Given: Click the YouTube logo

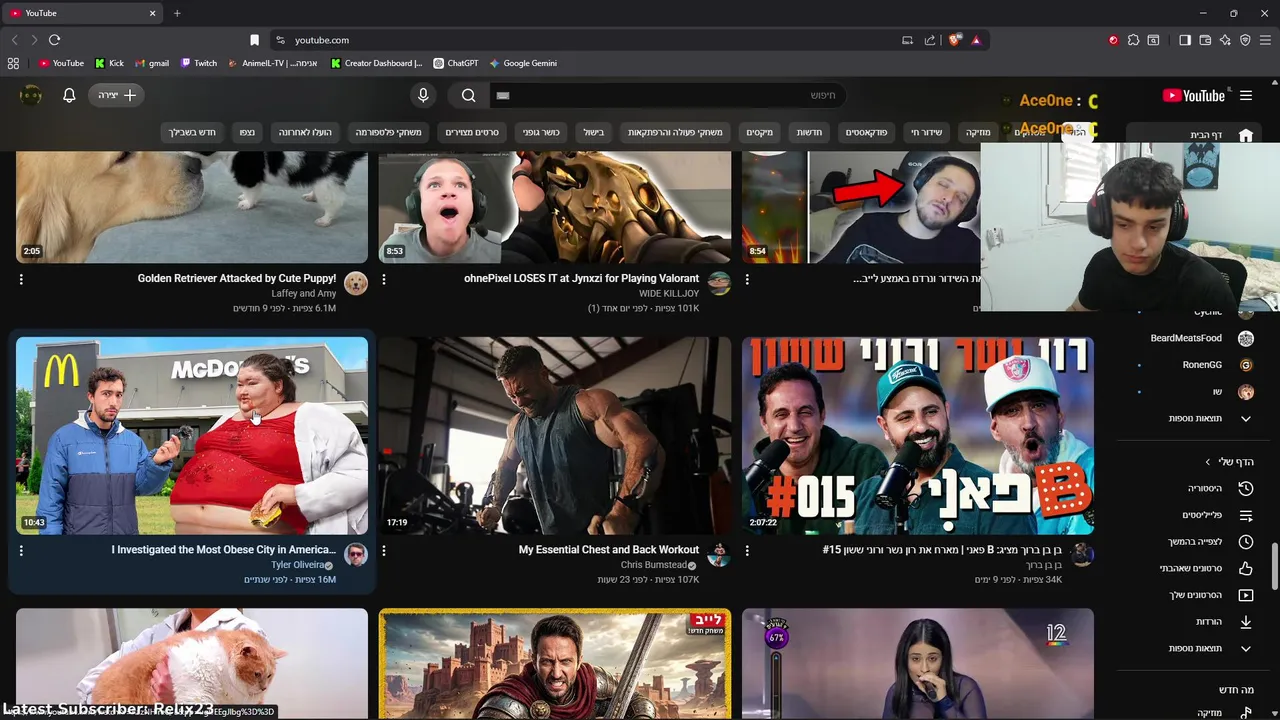Looking at the screenshot, I should point(1194,96).
